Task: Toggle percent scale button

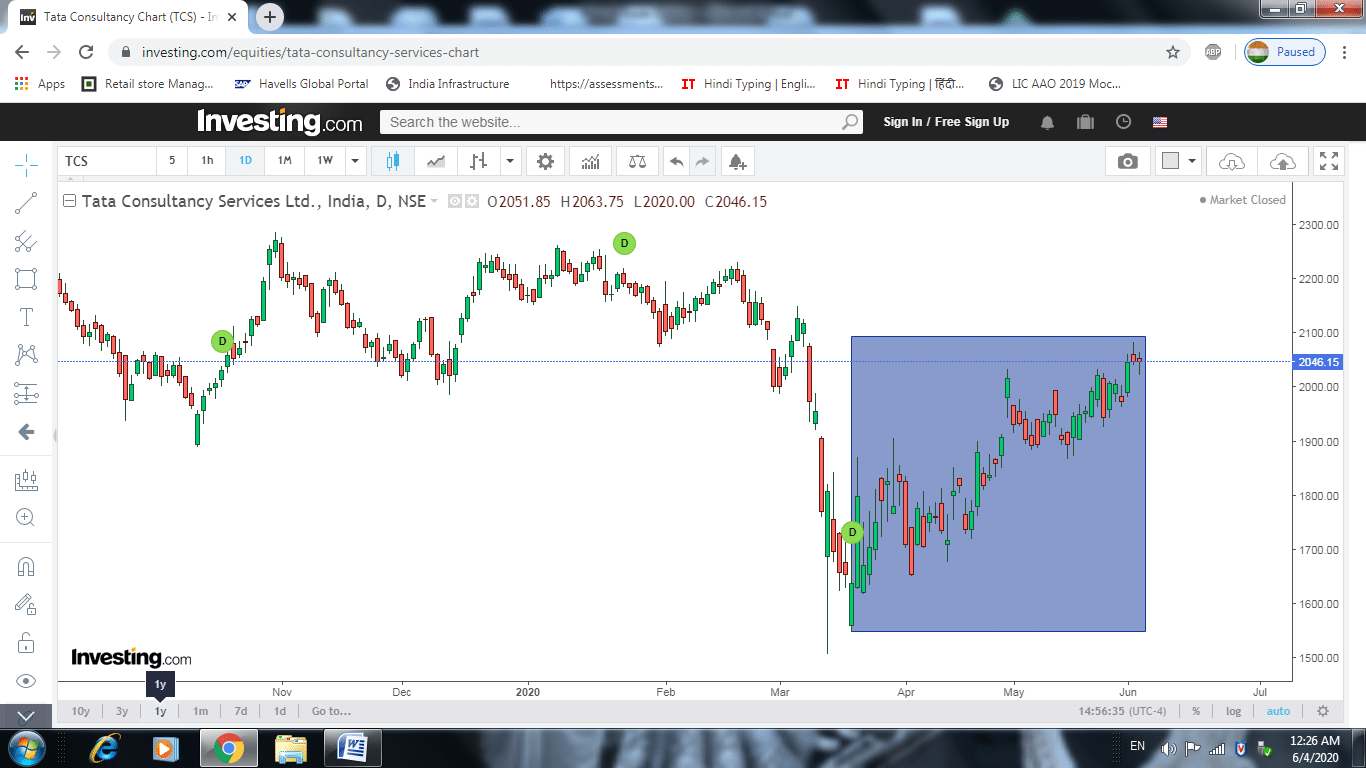Action: [x=1196, y=711]
